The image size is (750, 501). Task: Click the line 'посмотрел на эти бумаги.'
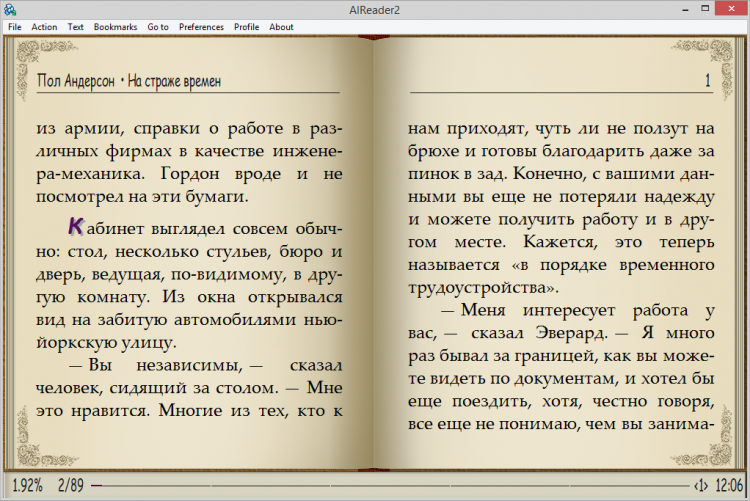coord(142,197)
